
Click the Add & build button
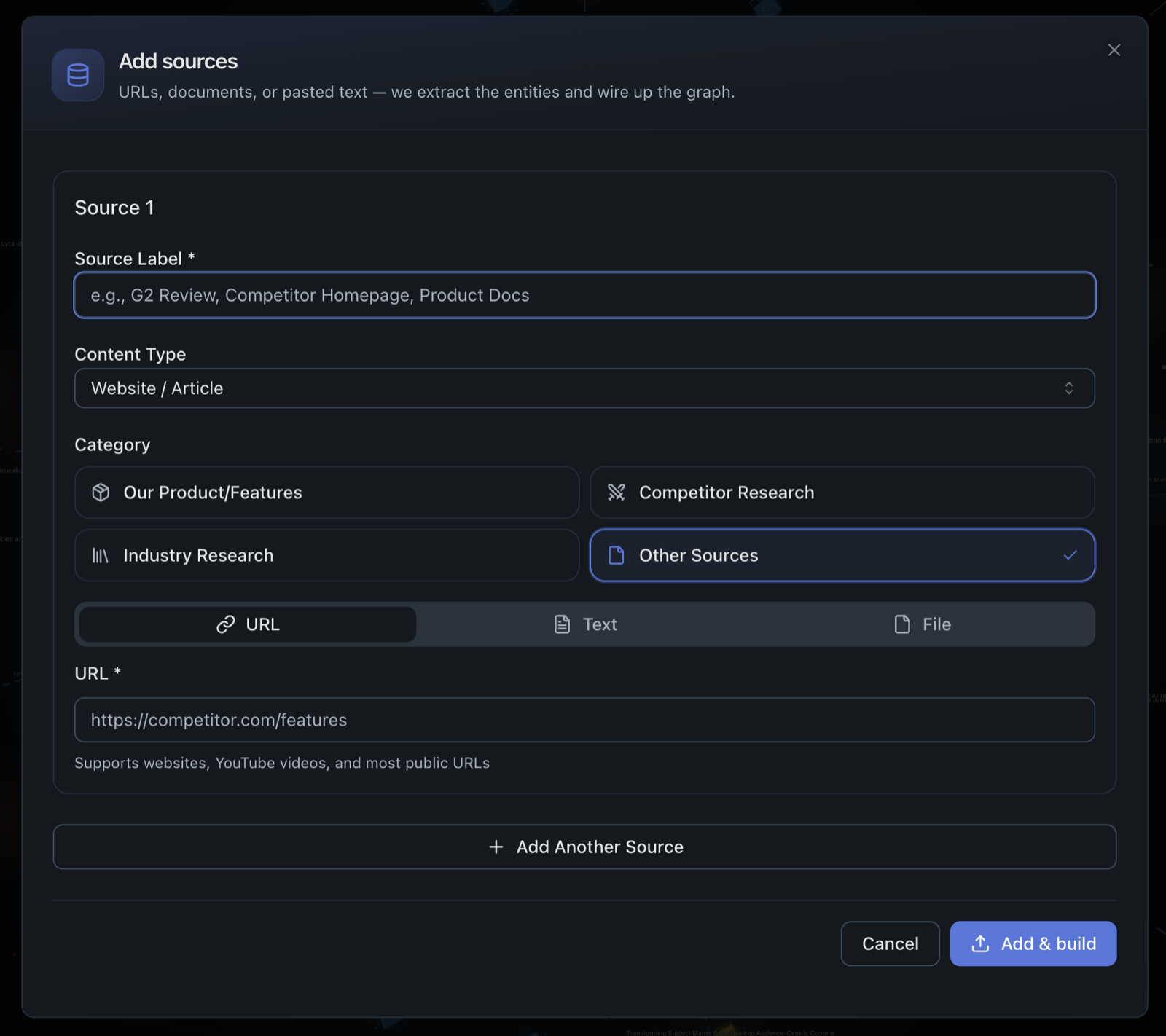[x=1033, y=943]
